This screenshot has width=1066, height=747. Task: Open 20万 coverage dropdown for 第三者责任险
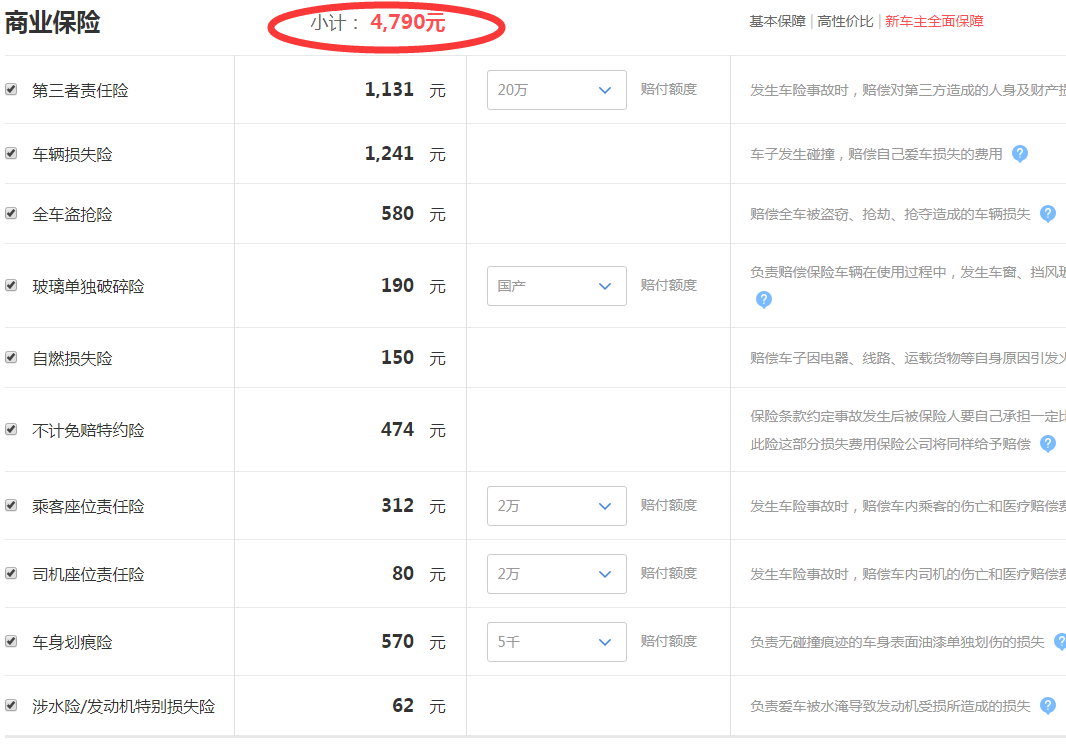point(556,90)
